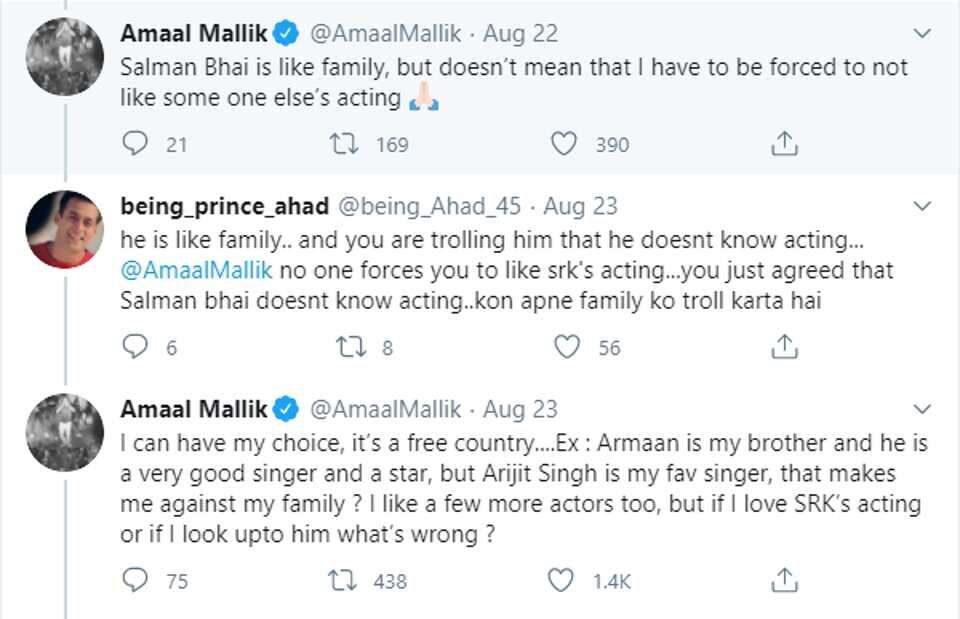Click the verified badge on the Aug 23 Amaal Mallik tweet

286,409
